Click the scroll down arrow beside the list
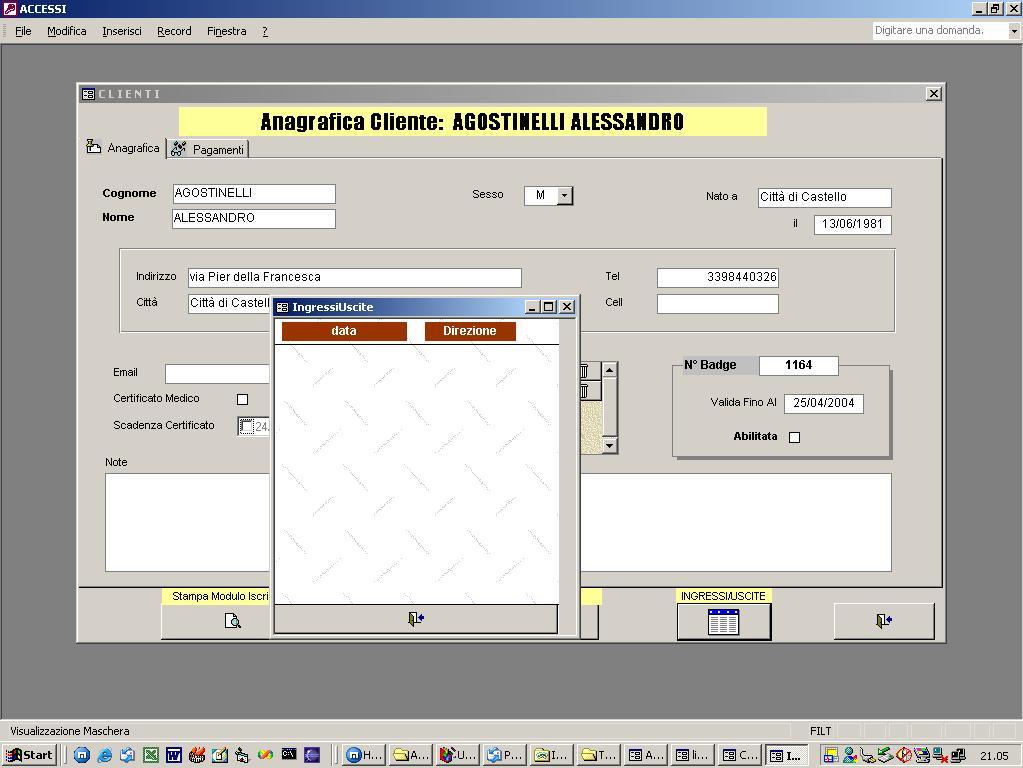The image size is (1023, 768). tap(609, 446)
